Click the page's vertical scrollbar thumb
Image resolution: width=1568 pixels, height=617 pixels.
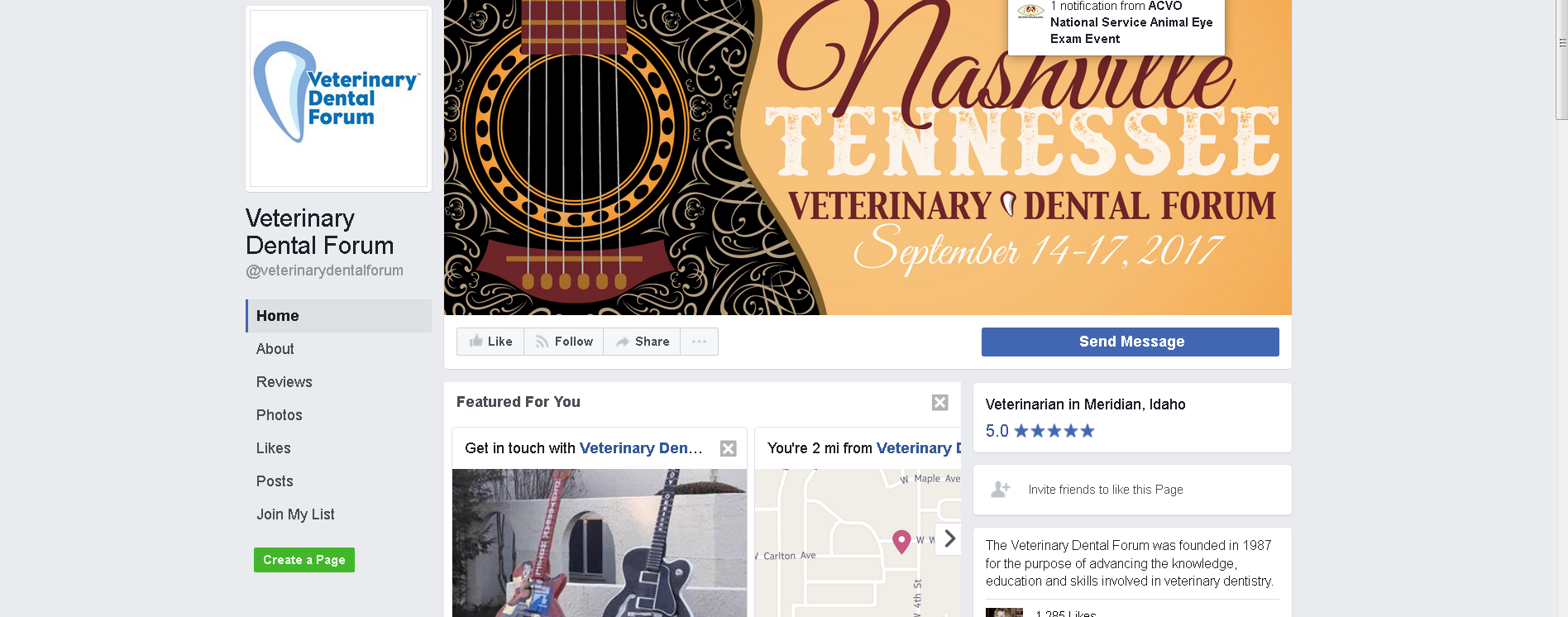[1561, 60]
